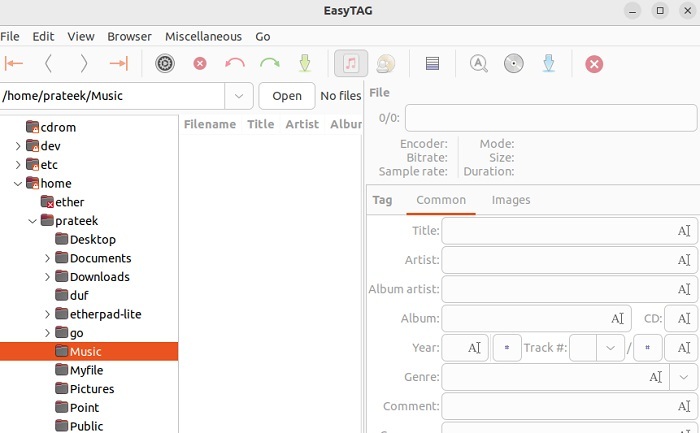Screen dimensions: 700x433
Task: Click the total tracks number button
Action: pos(648,348)
